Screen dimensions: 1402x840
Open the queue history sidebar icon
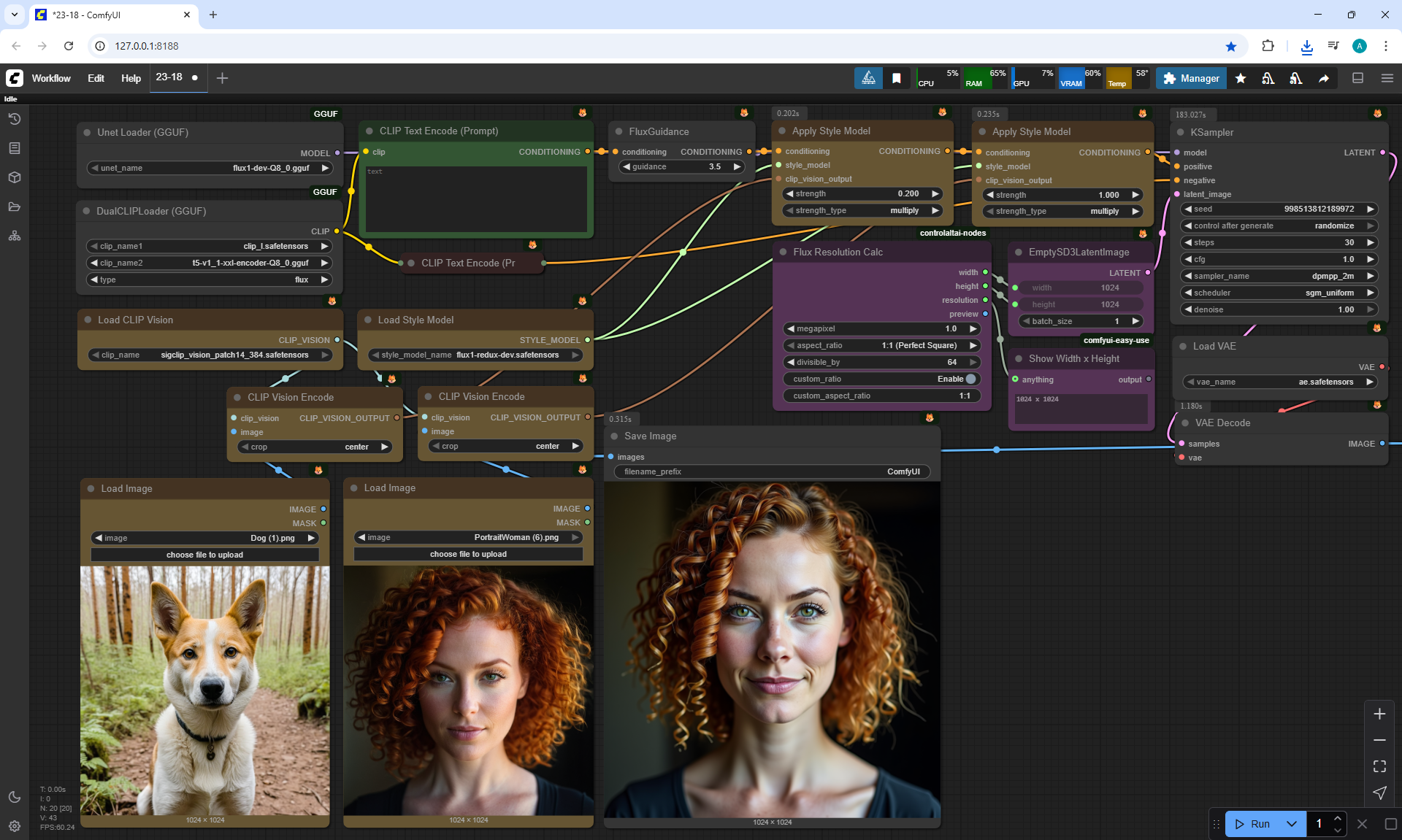click(x=15, y=119)
